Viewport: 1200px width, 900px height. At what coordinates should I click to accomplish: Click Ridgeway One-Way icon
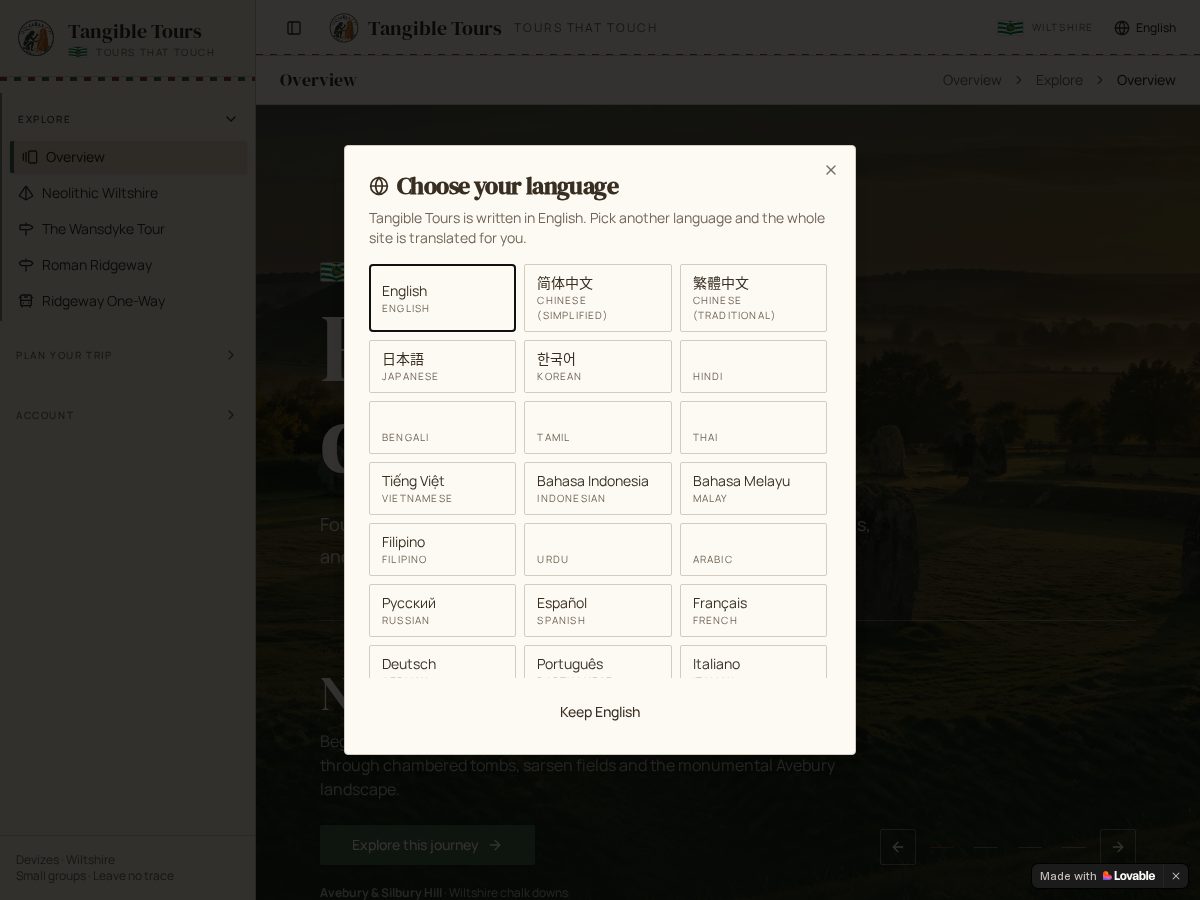coord(26,301)
